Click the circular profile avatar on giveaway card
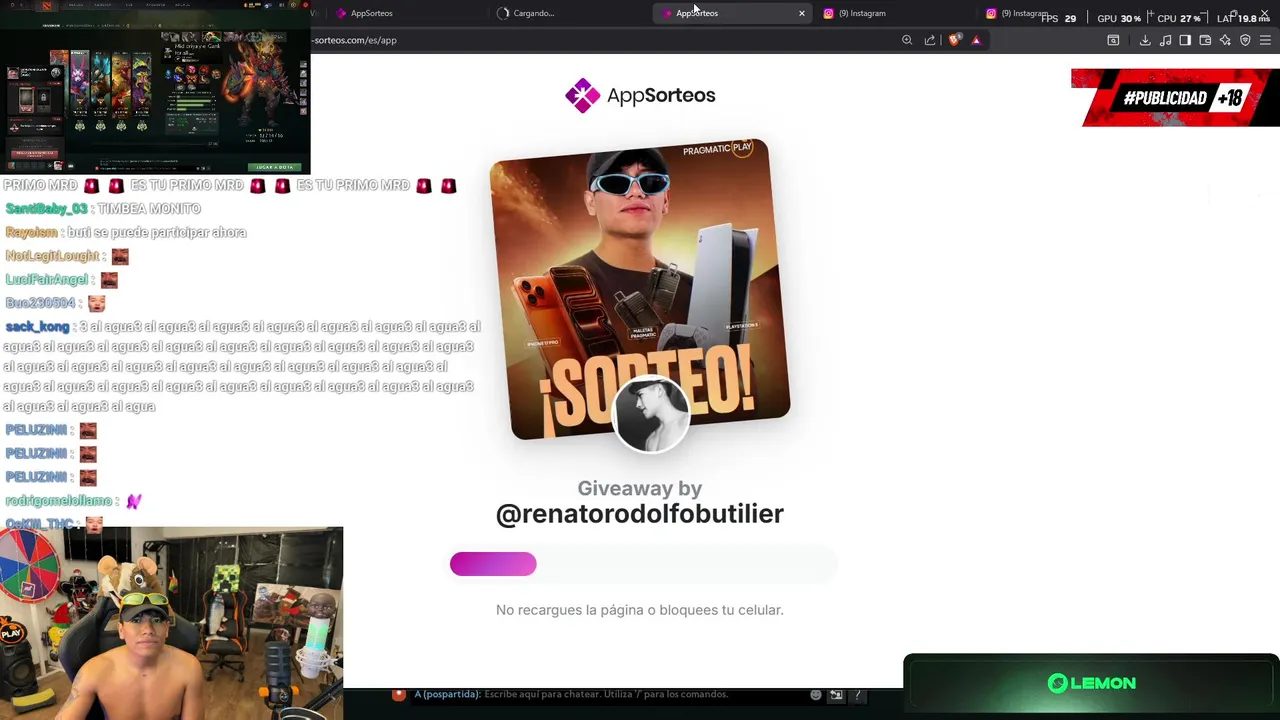This screenshot has height=720, width=1280. 651,414
